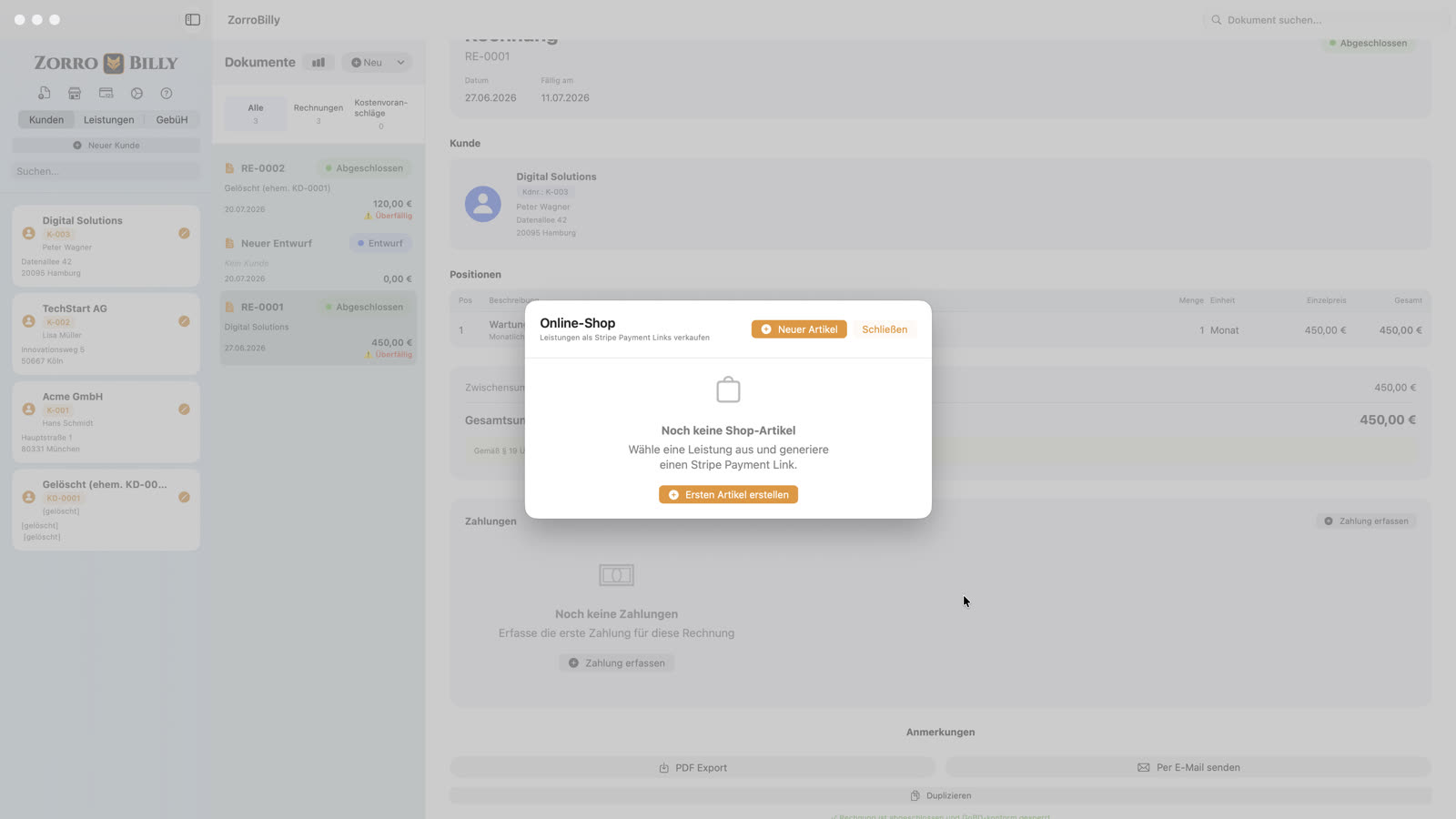
Task: Switch to the GebüH tab
Action: point(172,119)
